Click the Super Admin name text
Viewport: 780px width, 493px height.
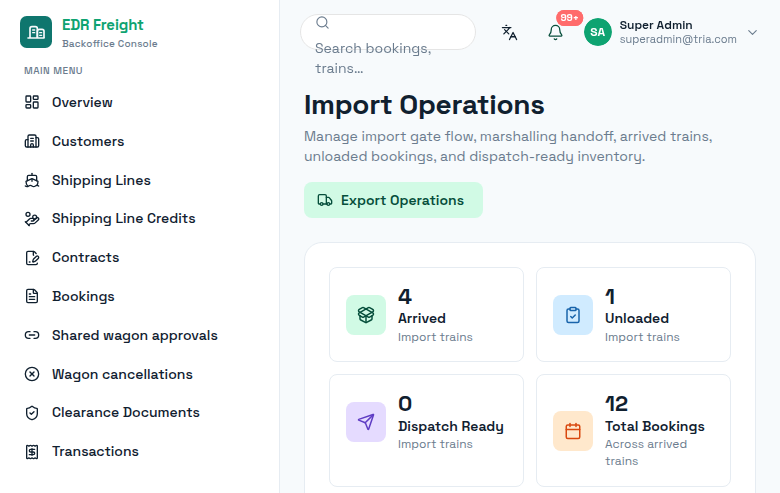[656, 25]
